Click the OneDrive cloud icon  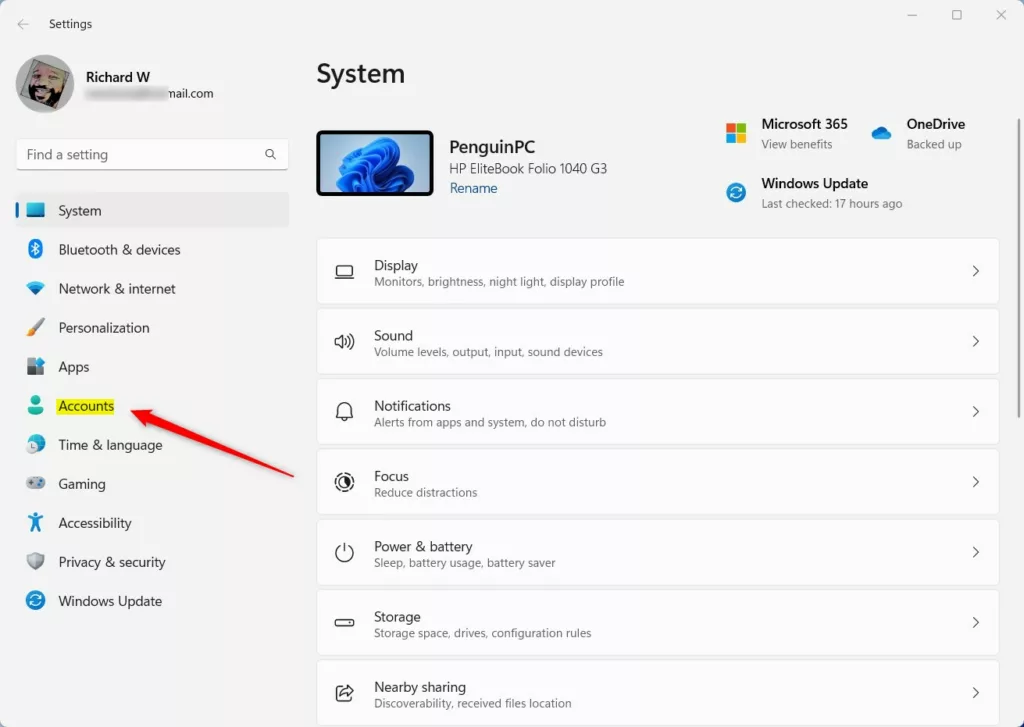pyautogui.click(x=881, y=133)
